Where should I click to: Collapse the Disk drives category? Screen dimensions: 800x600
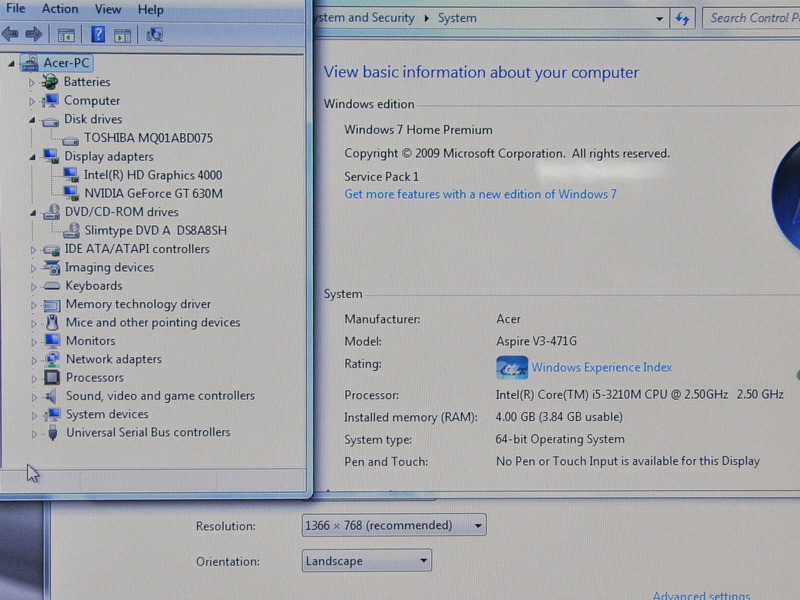pyautogui.click(x=32, y=120)
